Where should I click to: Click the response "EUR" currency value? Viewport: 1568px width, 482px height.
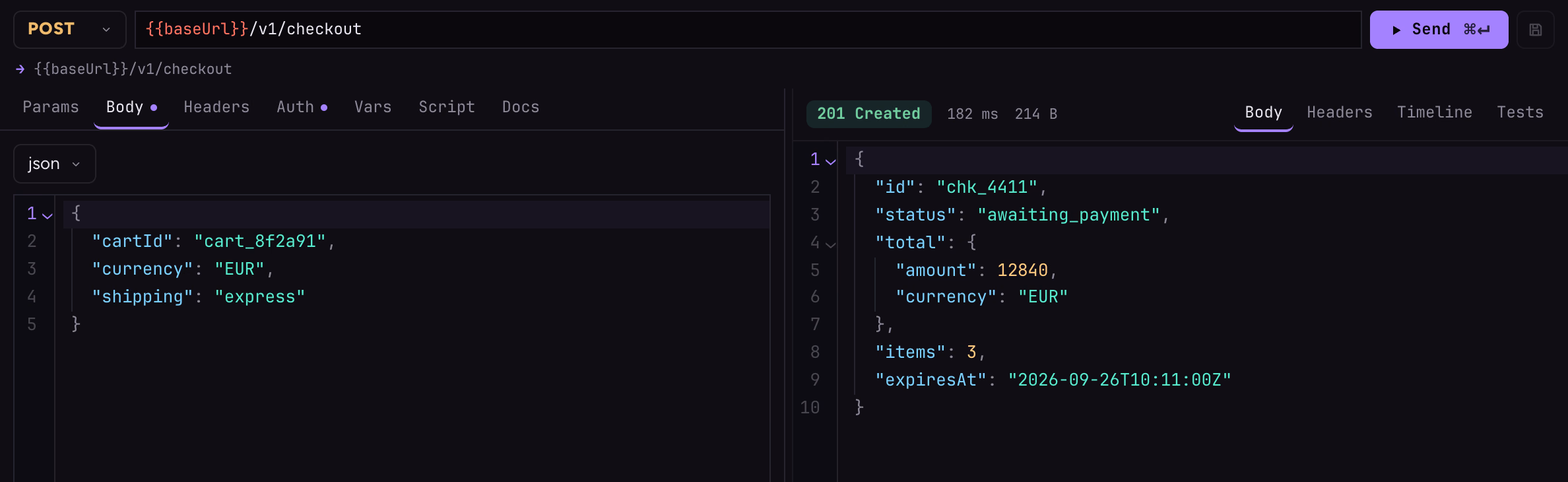[x=1043, y=297]
